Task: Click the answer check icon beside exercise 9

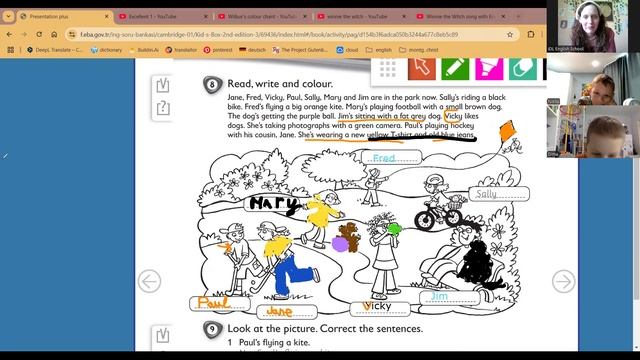Action: [163, 336]
